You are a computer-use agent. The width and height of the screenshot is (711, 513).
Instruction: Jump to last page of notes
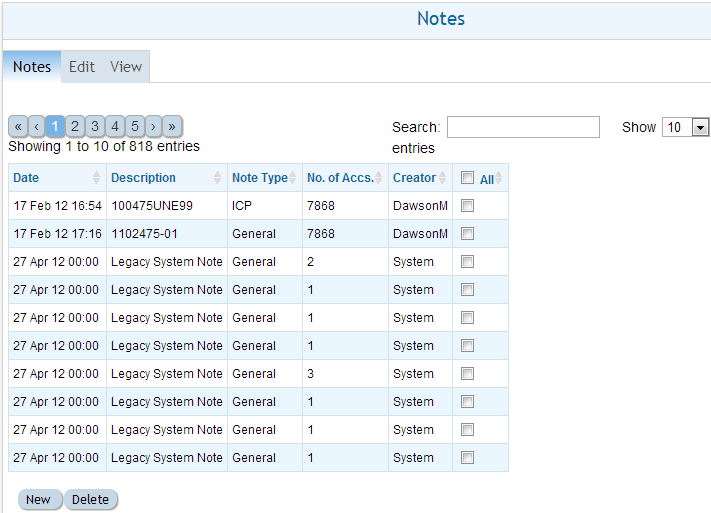tap(172, 127)
